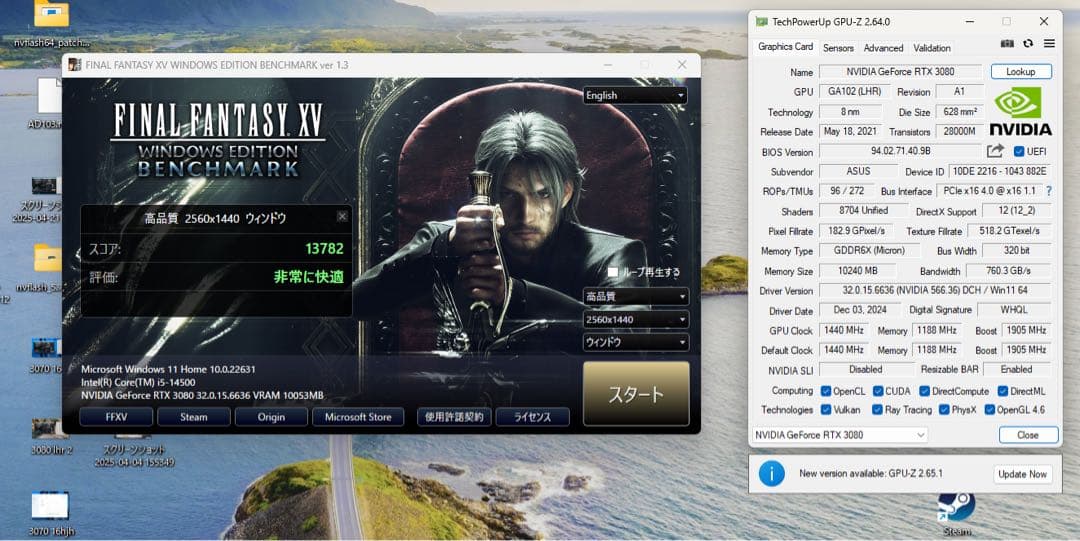Open the 高品質 quality dropdown
Image resolution: width=1080 pixels, height=541 pixels.
[x=636, y=296]
